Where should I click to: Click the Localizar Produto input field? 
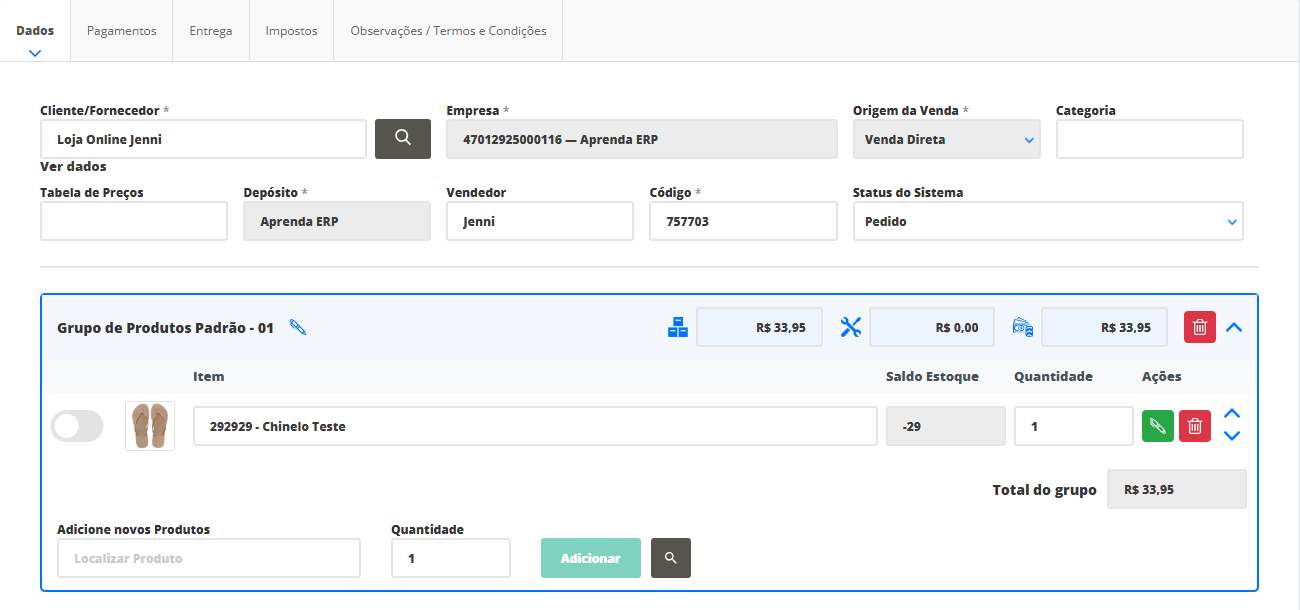pos(209,558)
